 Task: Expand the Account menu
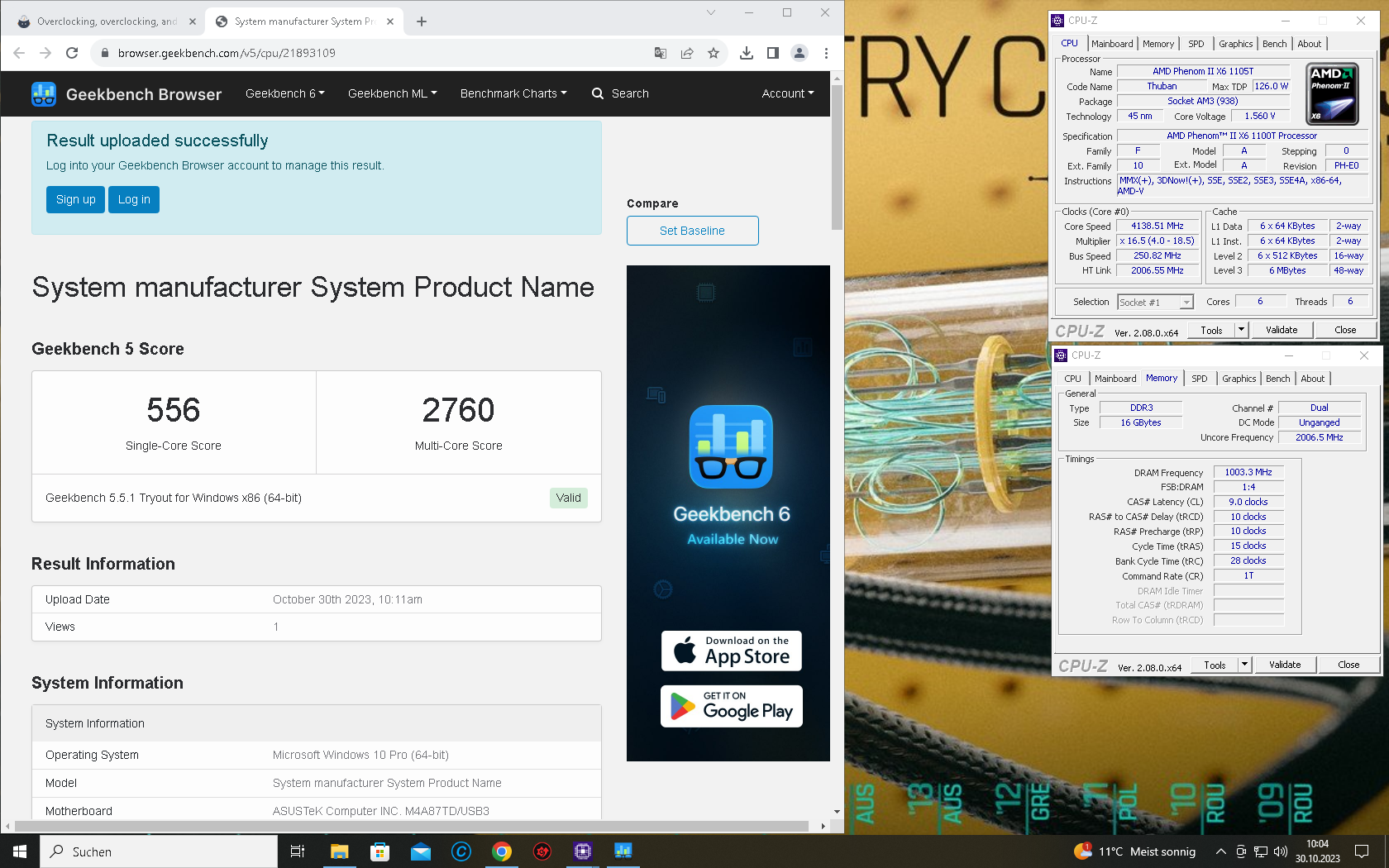point(788,93)
